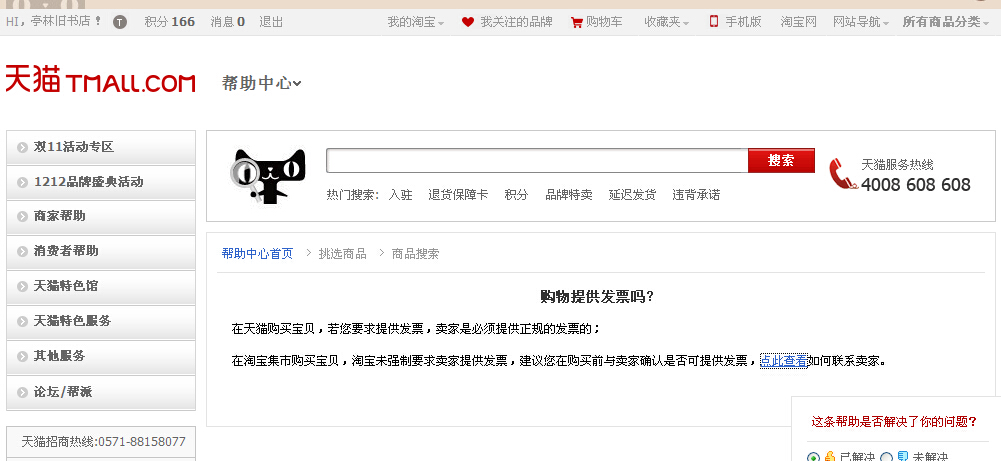Select the 未解决 radio button
Image resolution: width=1001 pixels, height=461 pixels.
tap(887, 457)
